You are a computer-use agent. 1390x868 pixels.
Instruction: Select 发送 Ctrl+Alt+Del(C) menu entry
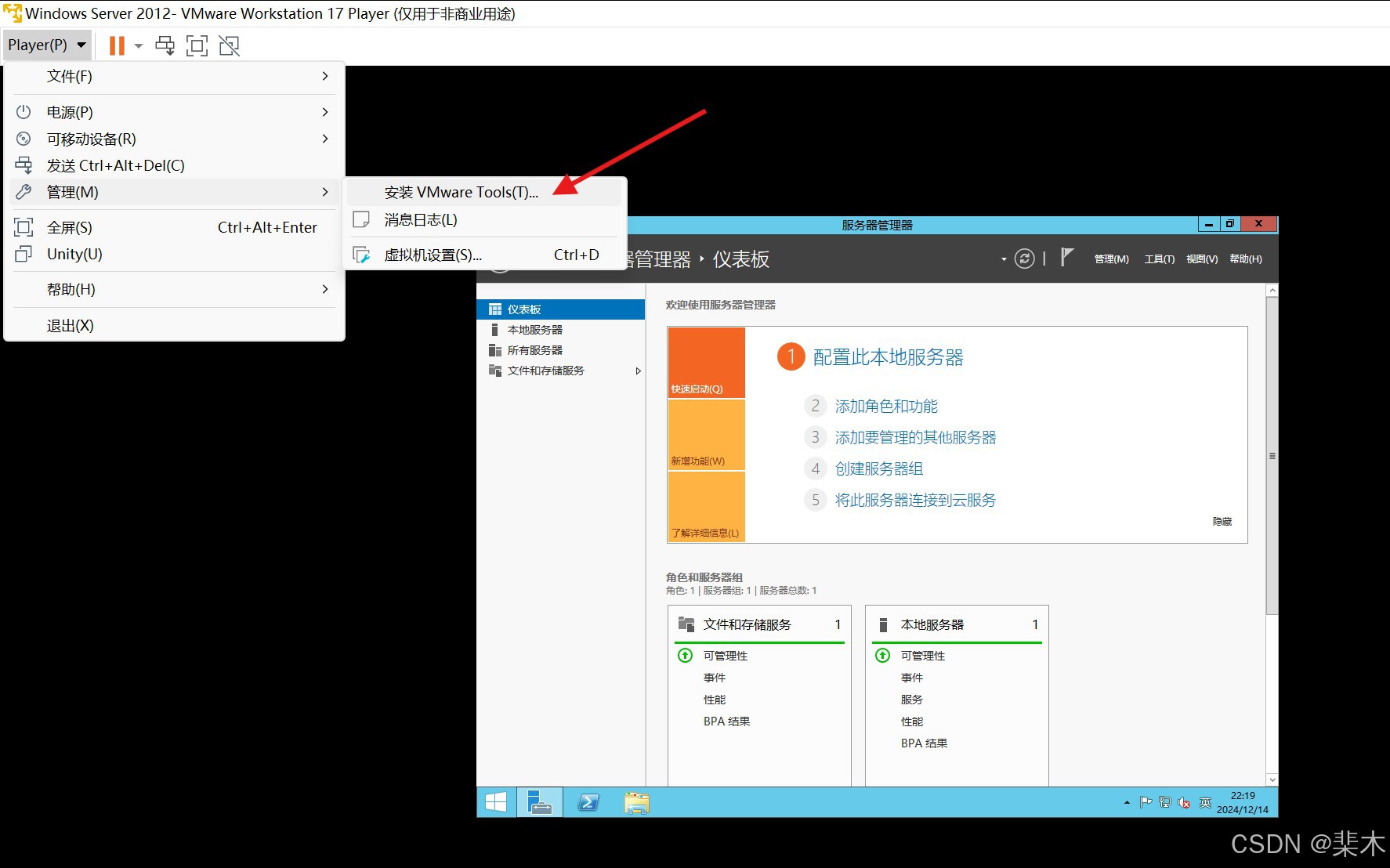pyautogui.click(x=174, y=165)
